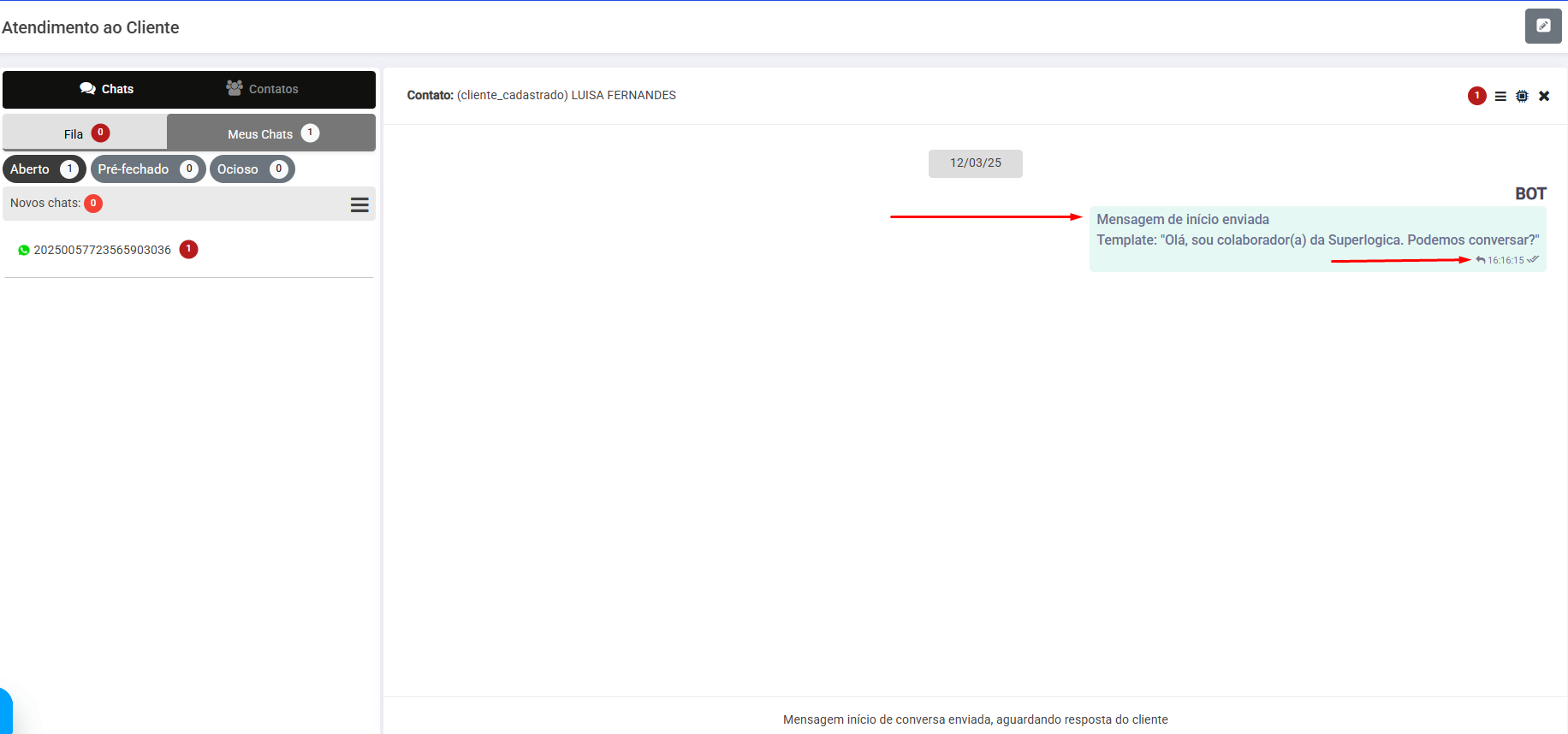Click the edit pencil button in the header

1543,26
